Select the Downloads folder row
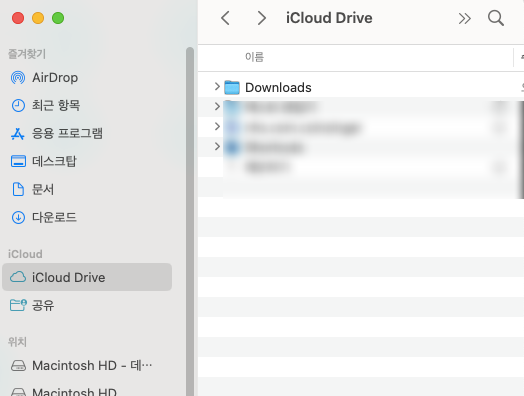Viewport: 524px width, 396px height. tap(361, 87)
